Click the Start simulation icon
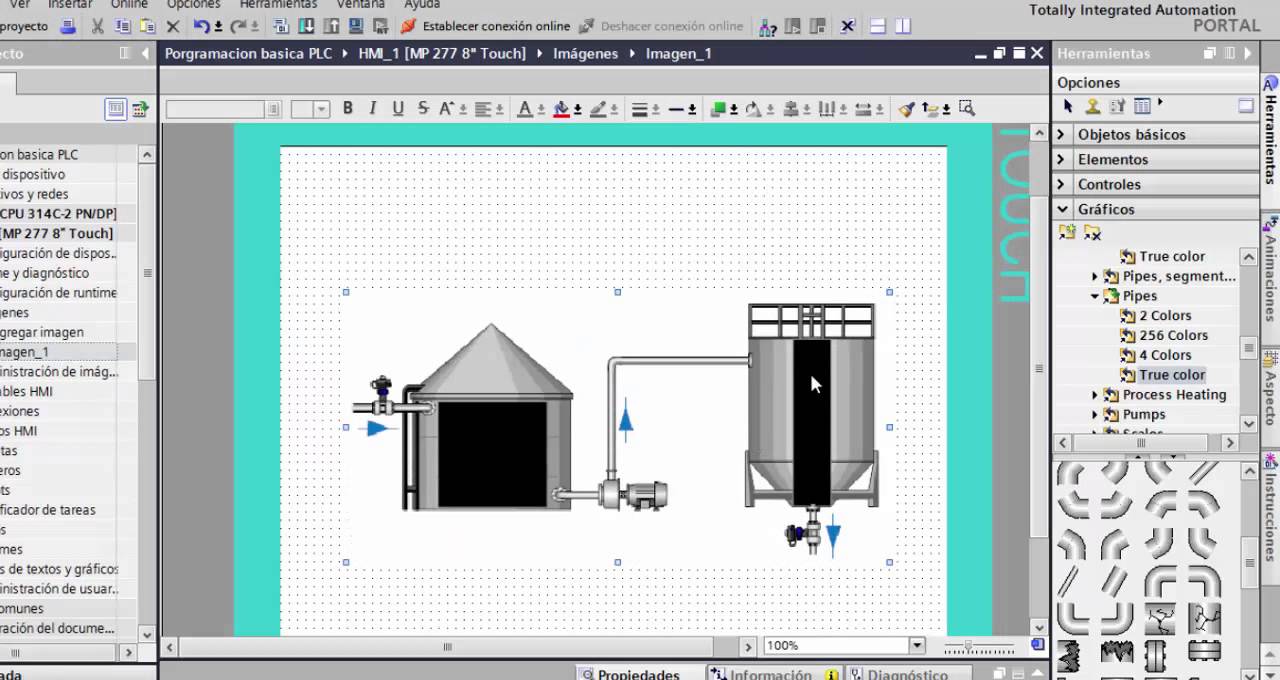 [355, 26]
